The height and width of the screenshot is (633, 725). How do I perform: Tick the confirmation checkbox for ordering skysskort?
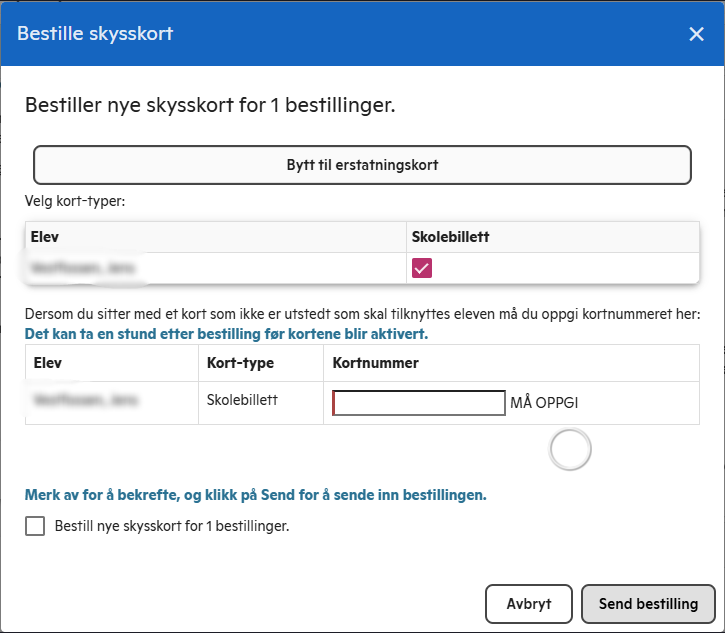click(35, 526)
